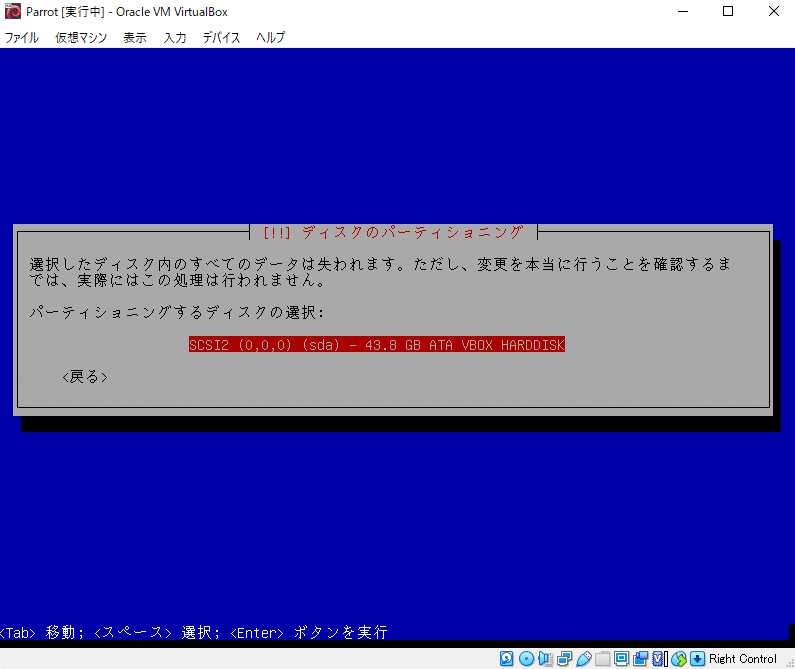
Task: Click the <戻る> back button
Action: click(x=85, y=377)
